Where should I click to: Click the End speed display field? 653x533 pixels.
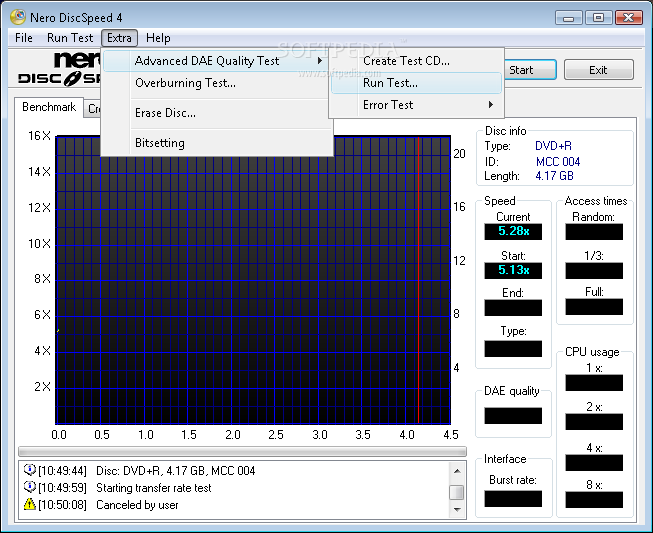(x=513, y=308)
